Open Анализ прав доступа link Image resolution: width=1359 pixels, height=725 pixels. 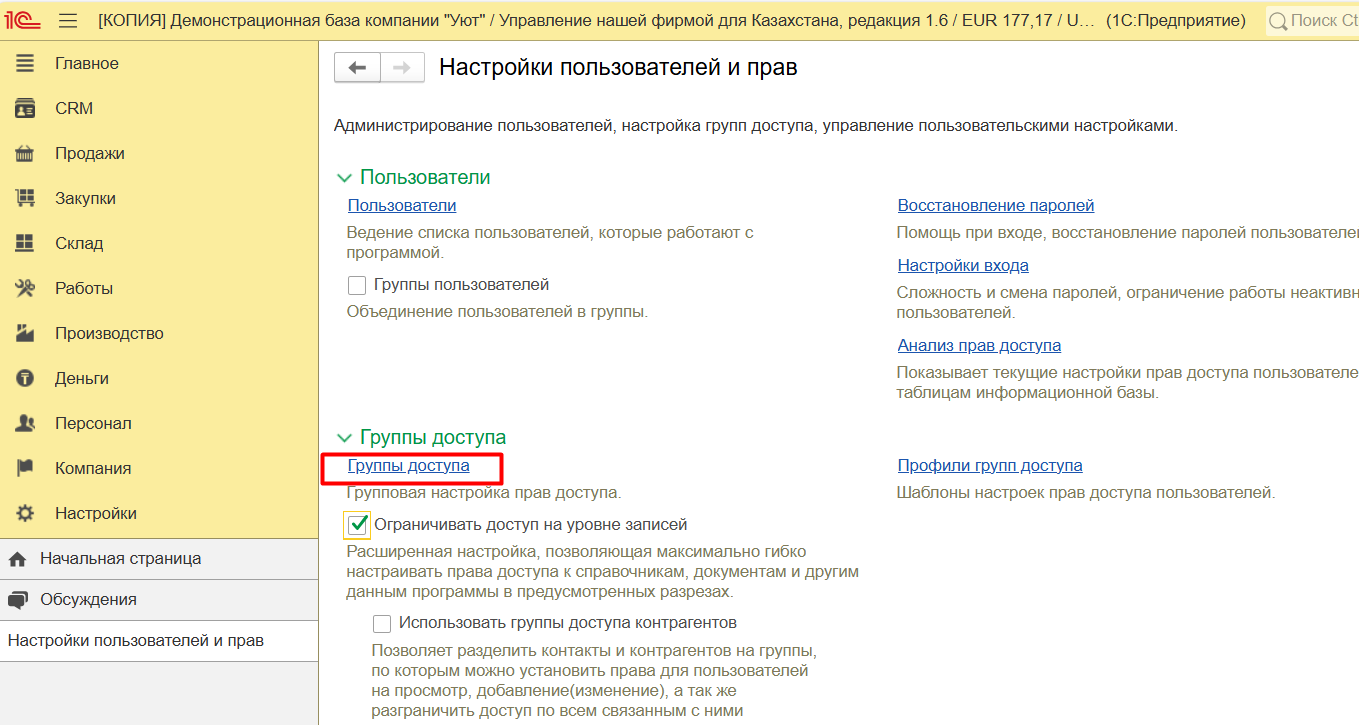979,346
